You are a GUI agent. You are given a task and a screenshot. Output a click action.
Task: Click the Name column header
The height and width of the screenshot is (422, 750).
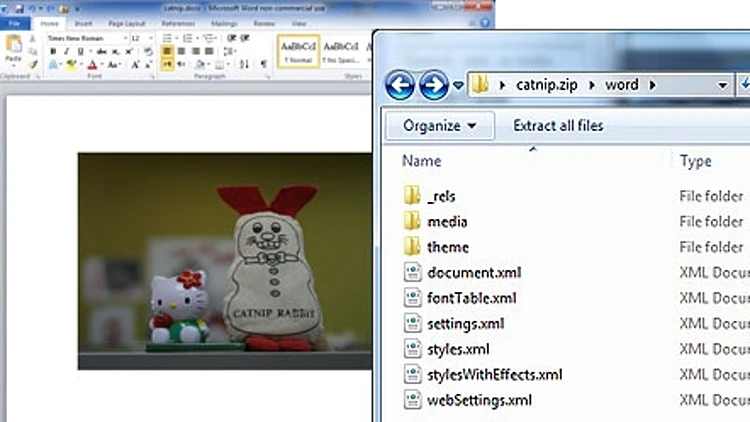[421, 161]
